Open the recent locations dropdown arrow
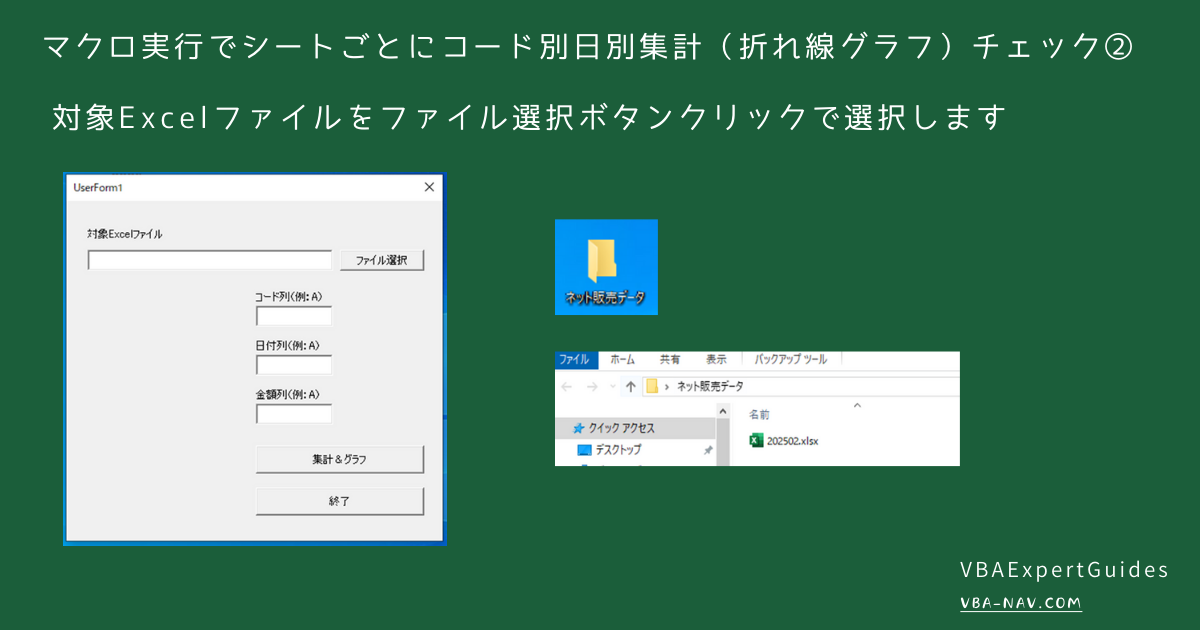 click(x=611, y=384)
